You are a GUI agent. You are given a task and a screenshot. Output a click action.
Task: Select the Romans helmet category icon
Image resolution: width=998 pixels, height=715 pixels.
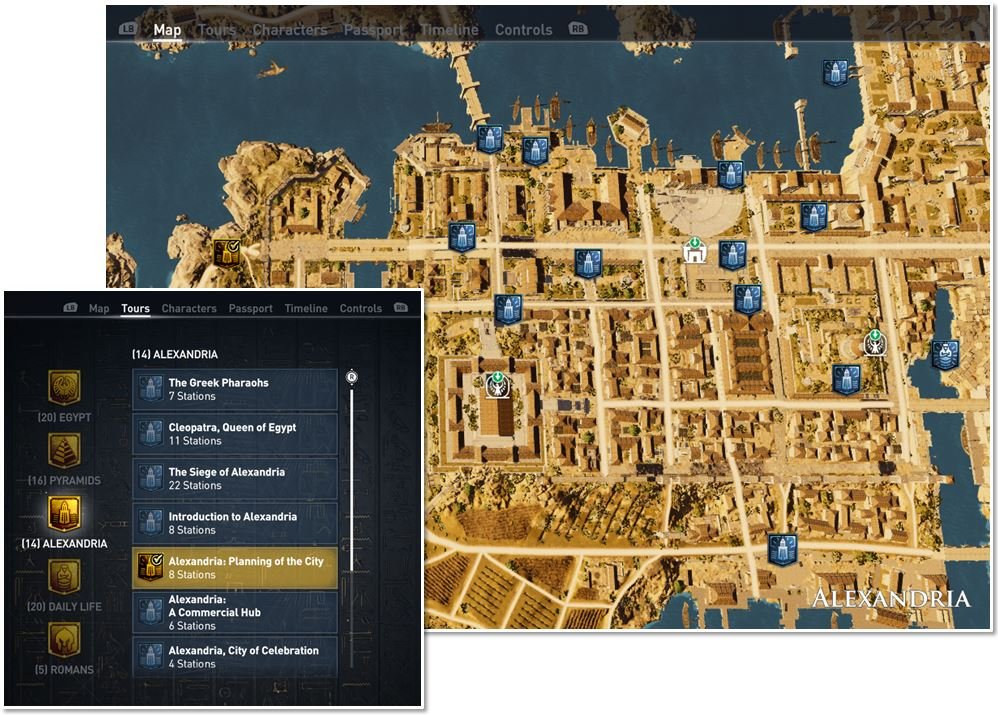pos(64,640)
